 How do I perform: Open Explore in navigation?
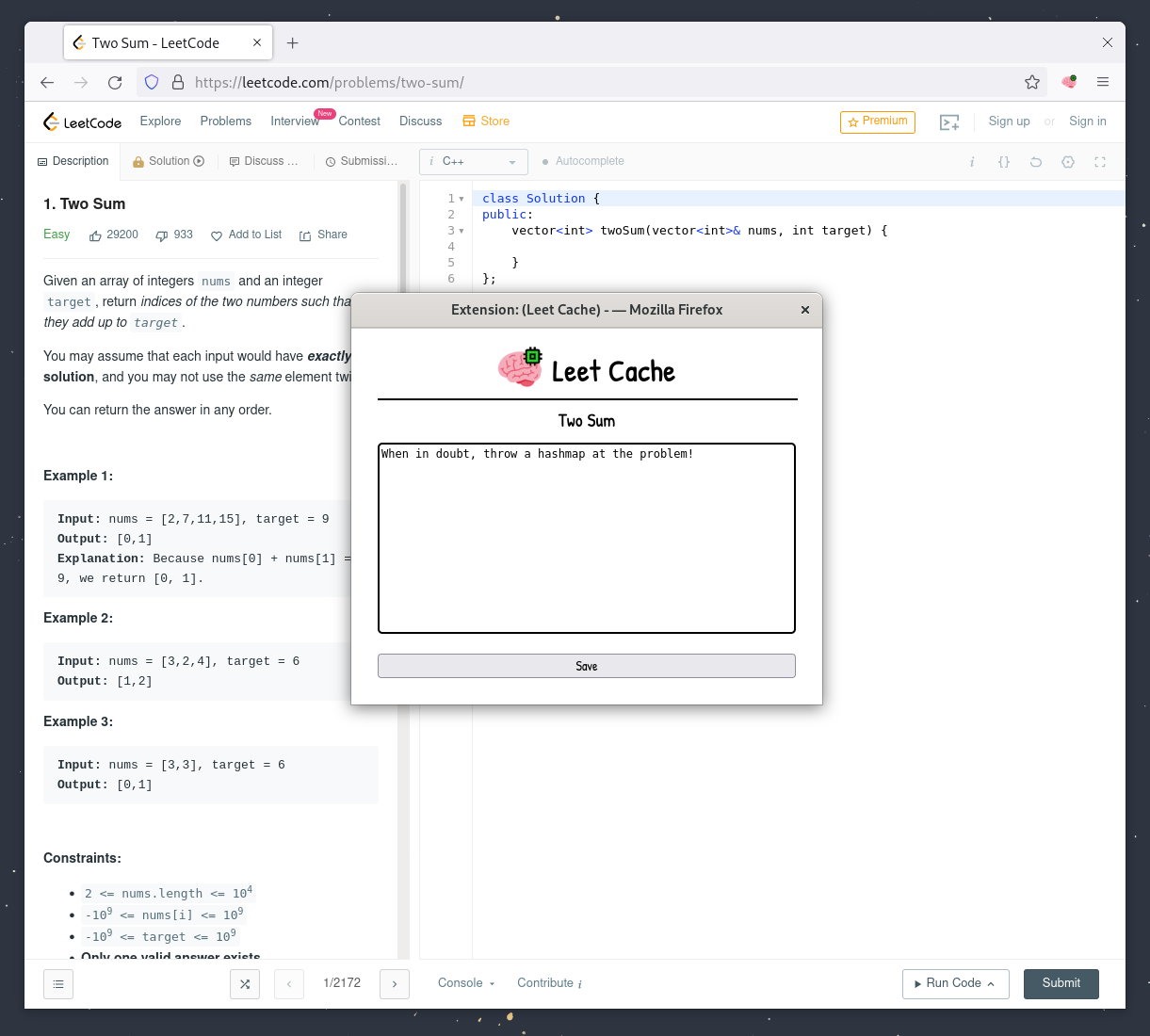pyautogui.click(x=160, y=121)
